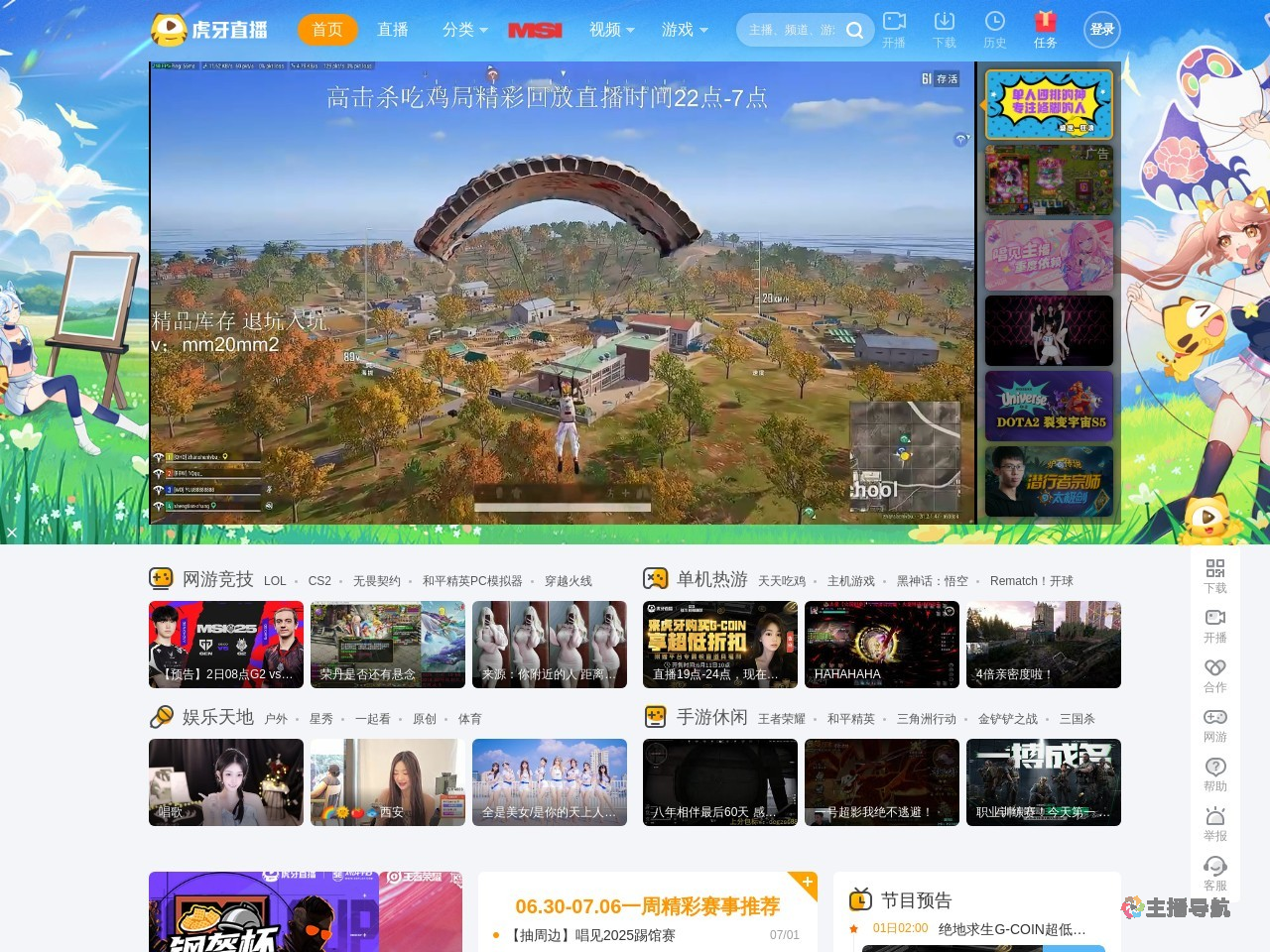Open the 穿越火线 category link

point(569,581)
